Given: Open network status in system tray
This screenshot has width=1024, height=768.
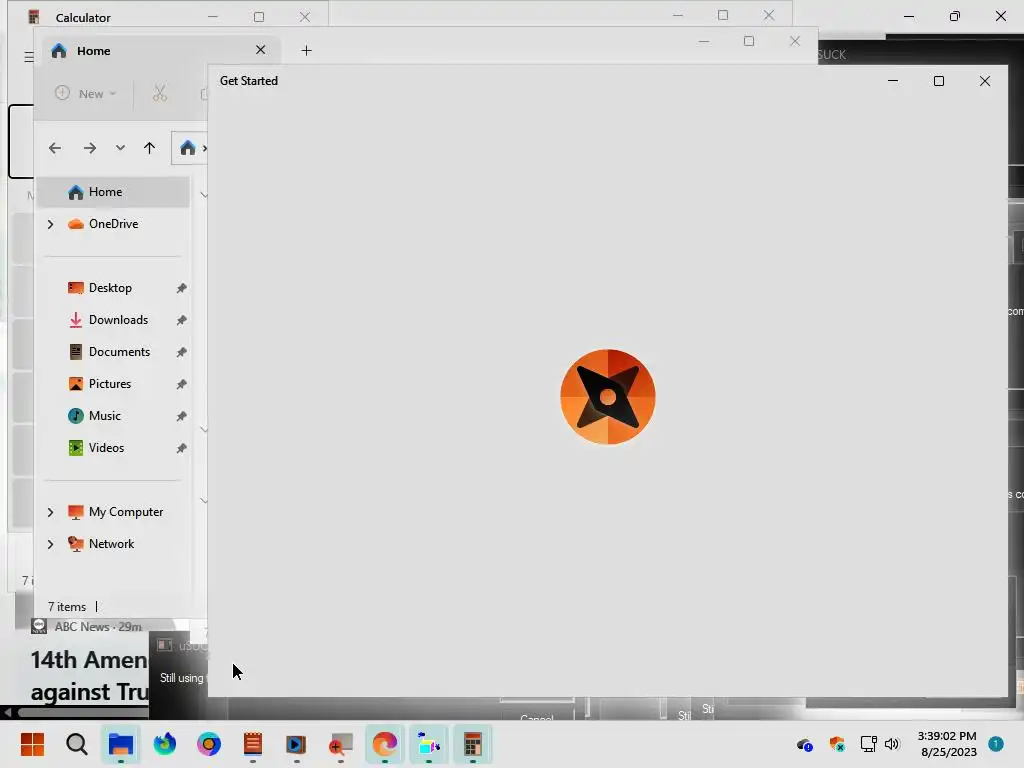Looking at the screenshot, I should pos(869,744).
